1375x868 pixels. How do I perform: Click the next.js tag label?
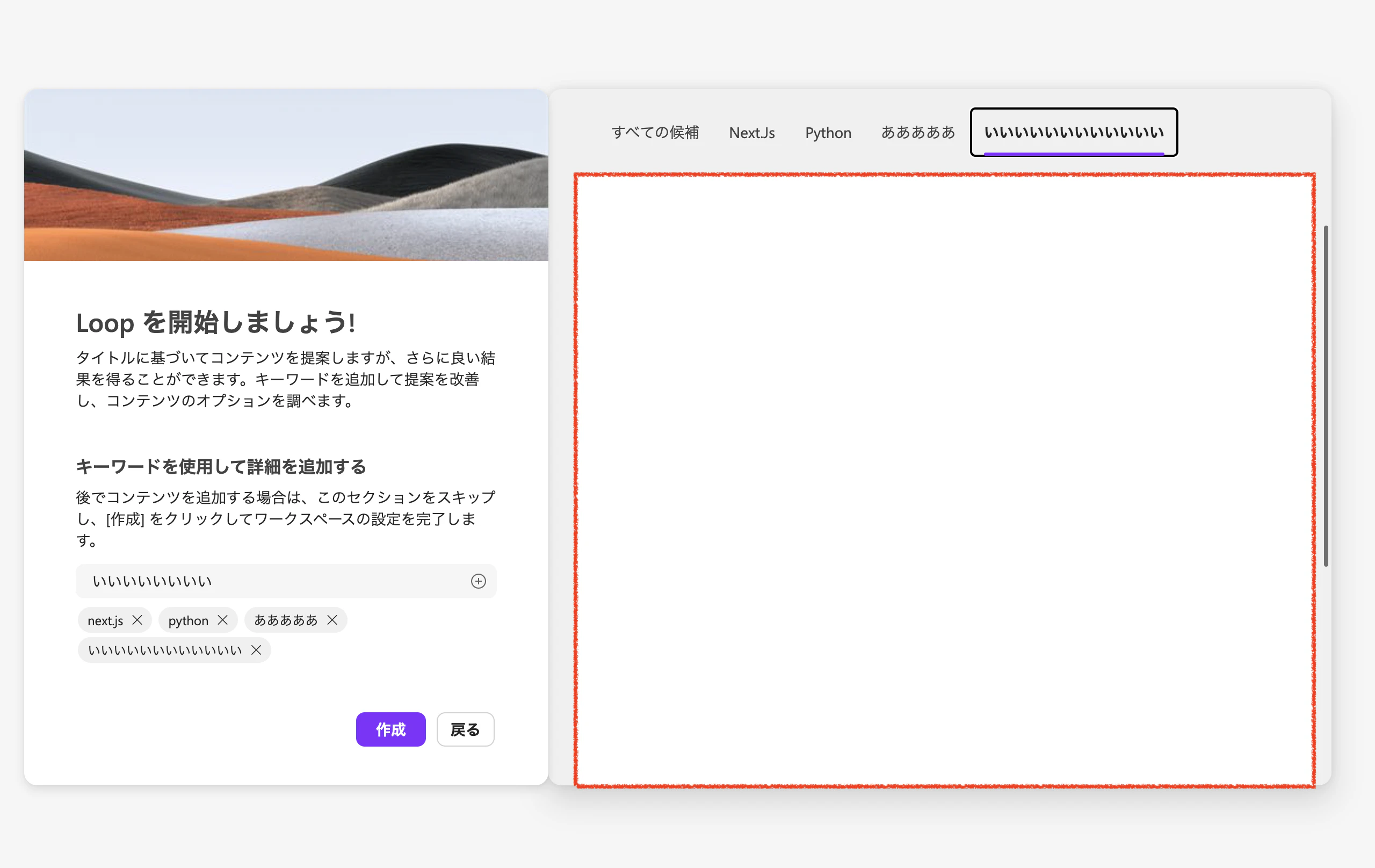pos(105,621)
